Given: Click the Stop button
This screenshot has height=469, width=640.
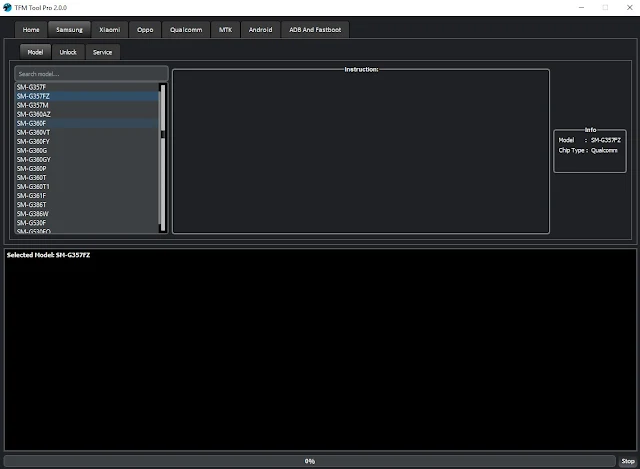Looking at the screenshot, I should tap(628, 461).
